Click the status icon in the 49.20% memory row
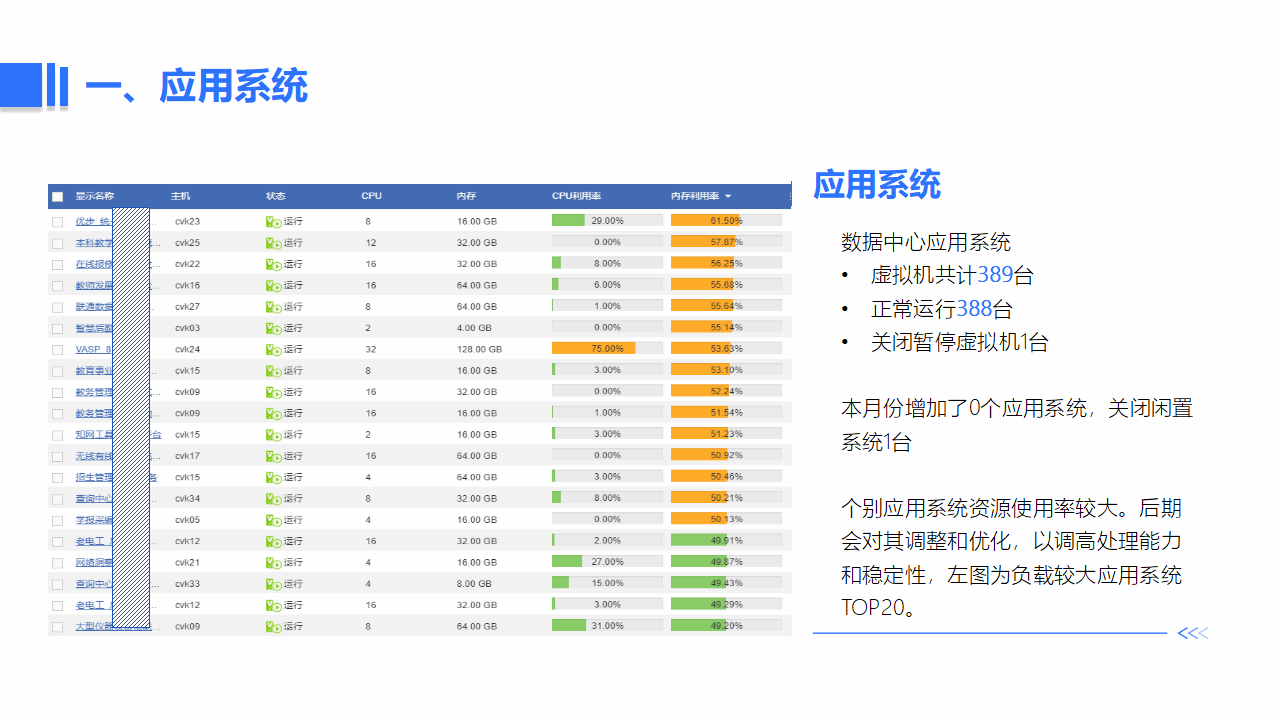The width and height of the screenshot is (1280, 720). 273,626
